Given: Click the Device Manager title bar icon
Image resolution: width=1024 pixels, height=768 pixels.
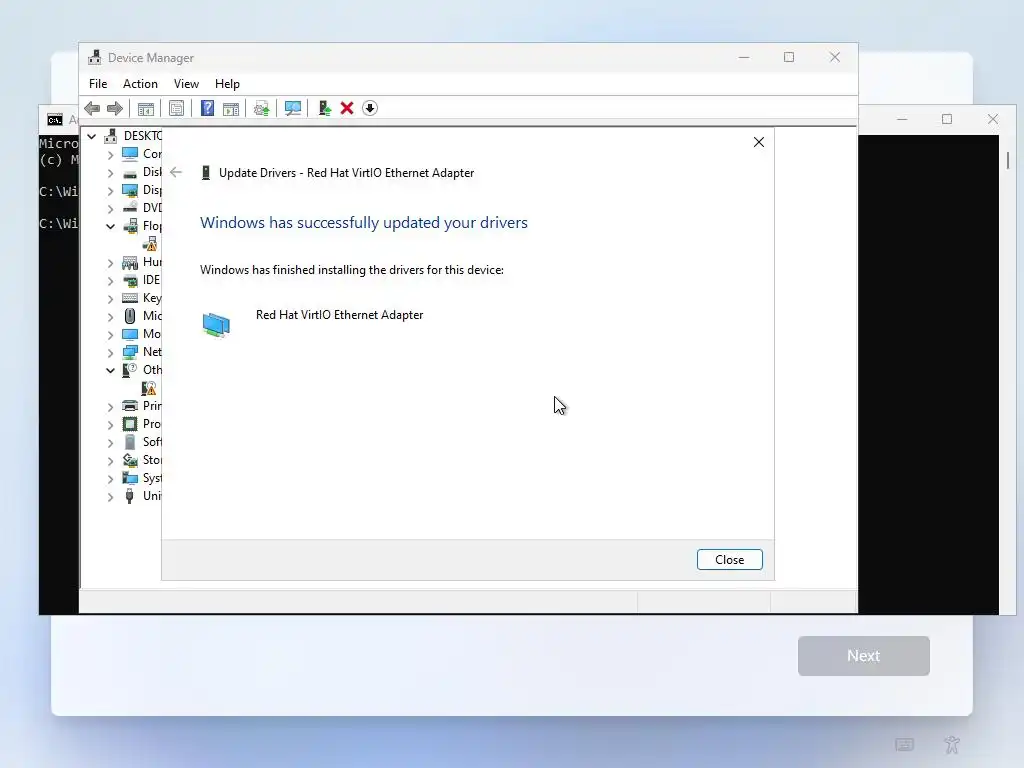Looking at the screenshot, I should tap(95, 57).
